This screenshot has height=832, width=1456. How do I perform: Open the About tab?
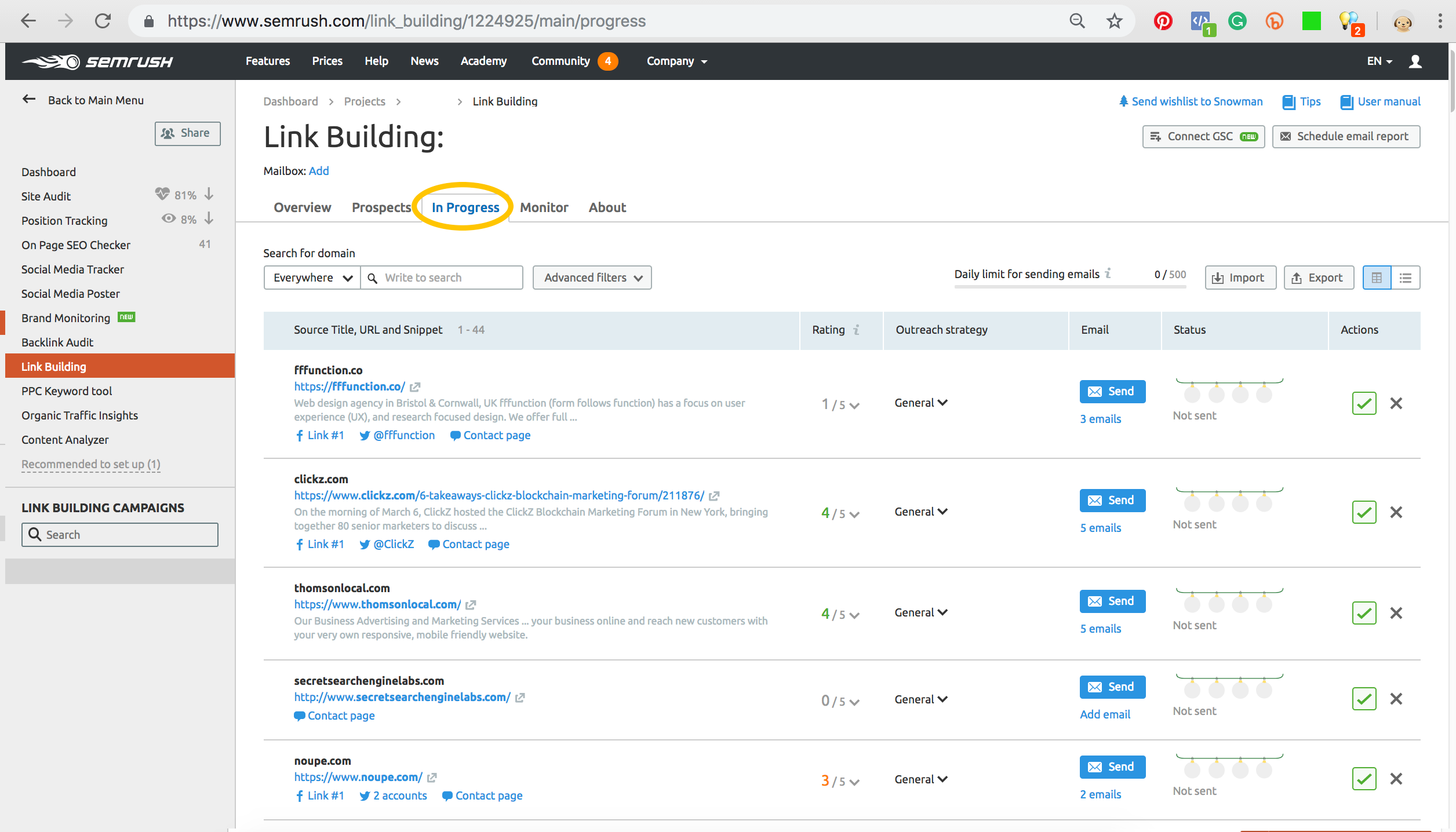coord(607,207)
